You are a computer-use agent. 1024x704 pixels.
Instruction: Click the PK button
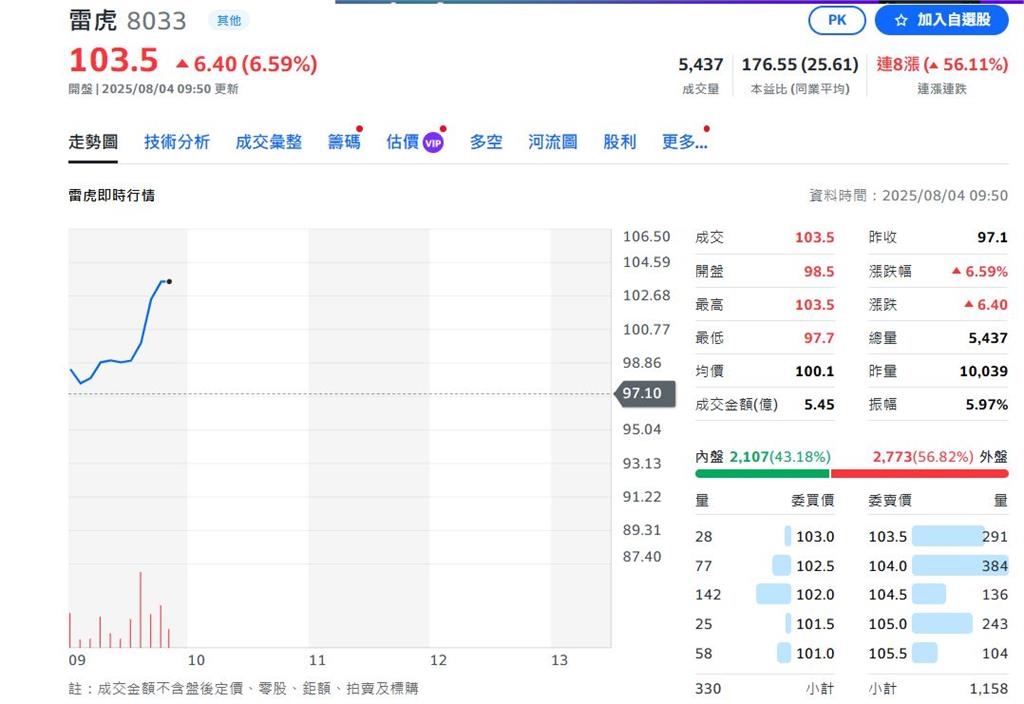point(836,20)
